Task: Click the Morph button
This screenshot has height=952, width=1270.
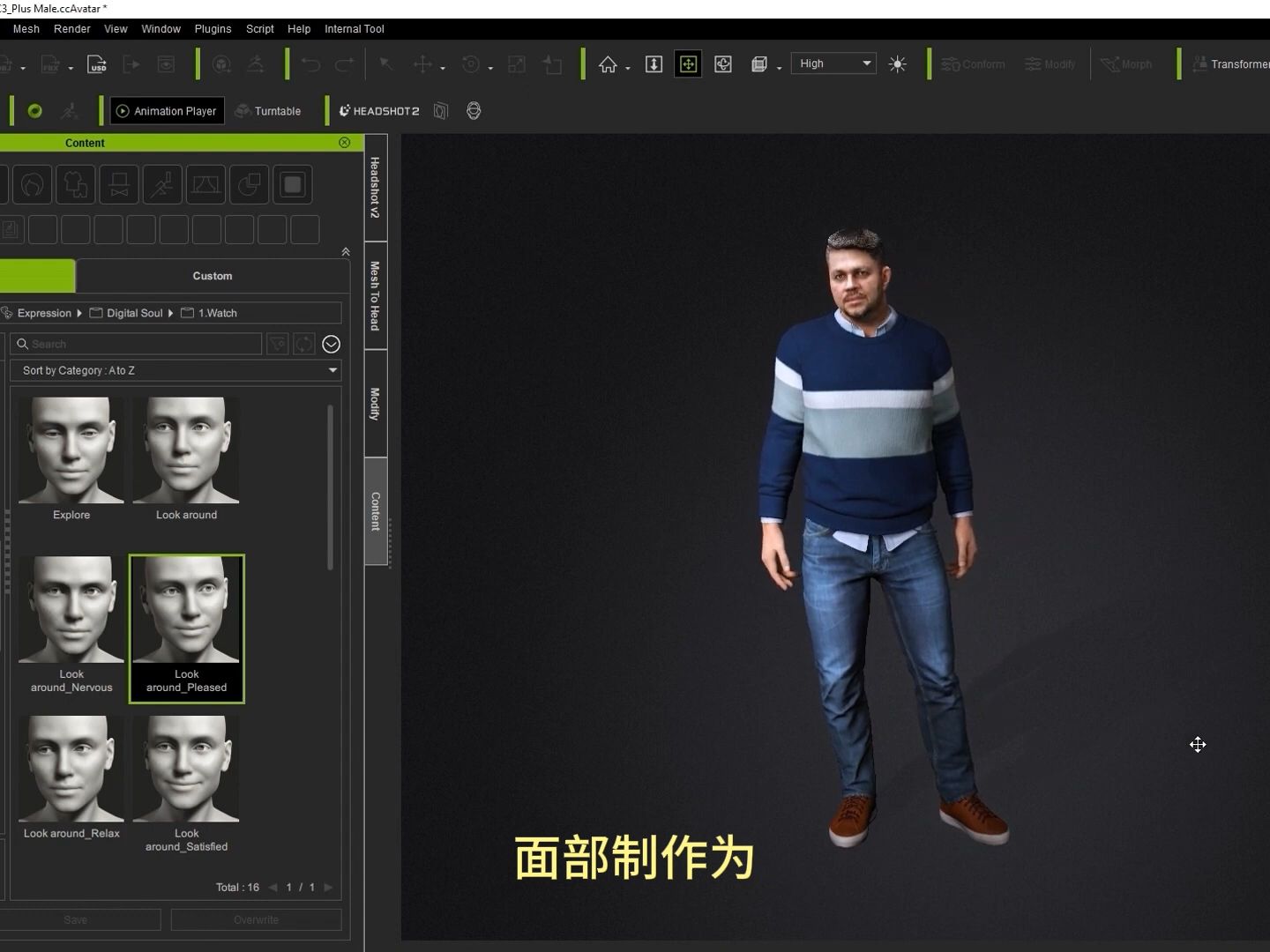Action: coord(1126,64)
